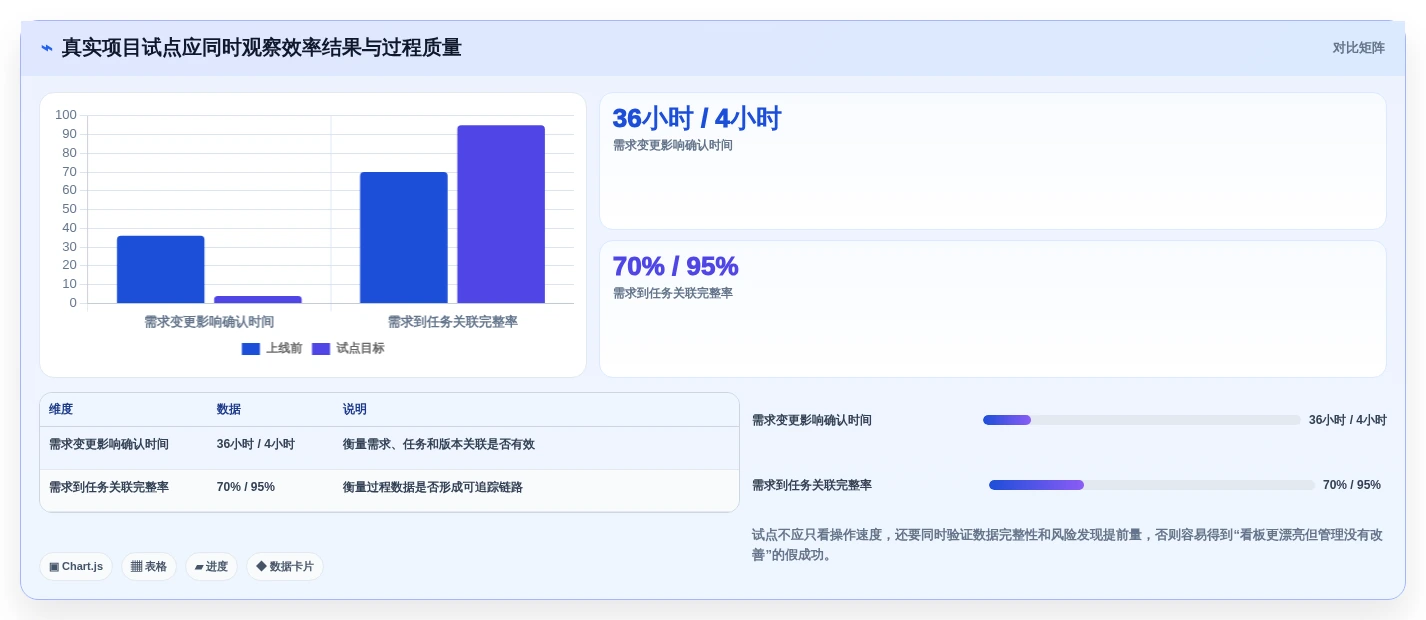Viewport: 1426px width, 620px height.
Task: Click the y-axis value 50
Action: [69, 209]
